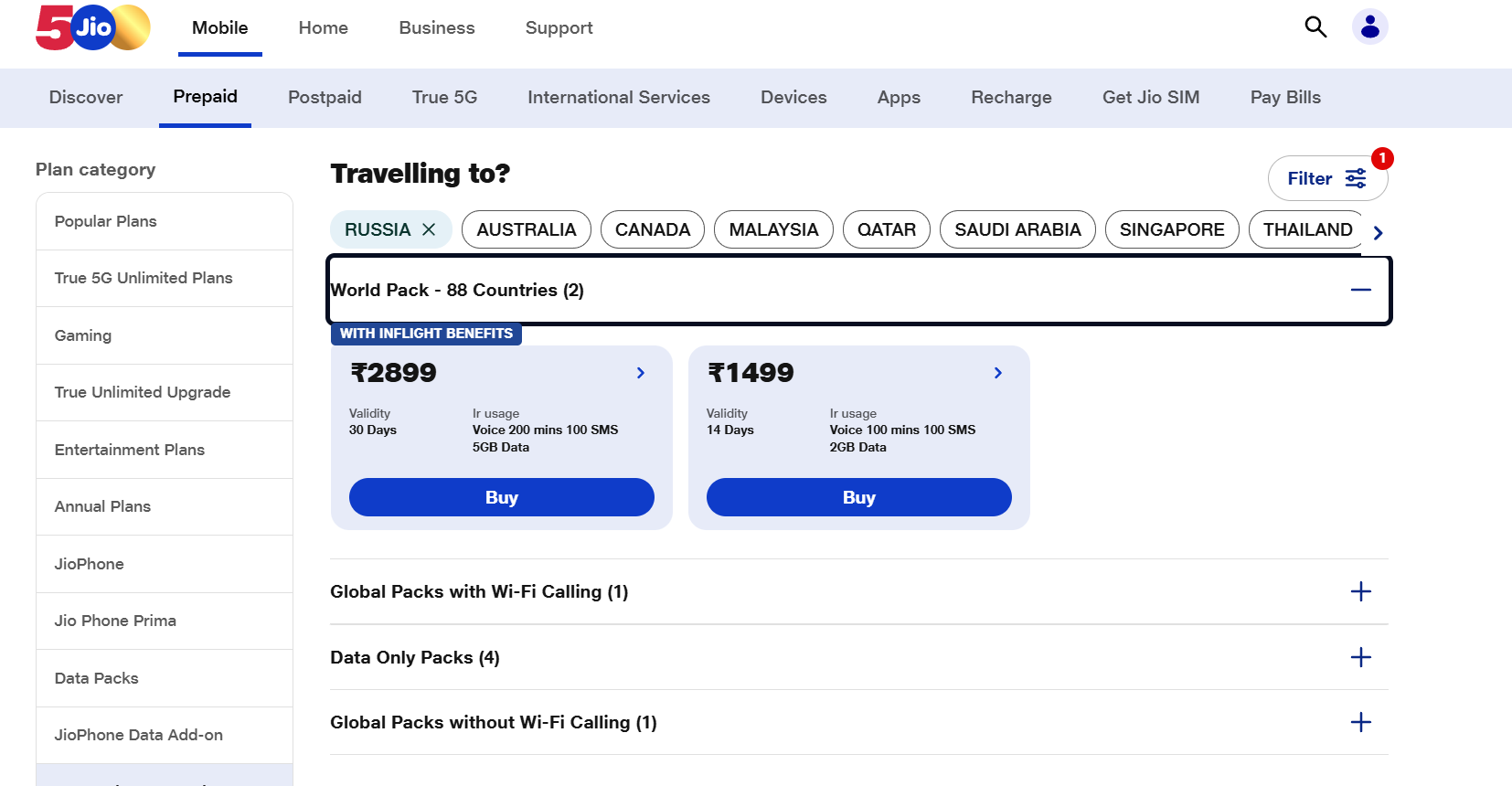Open ₹2899 plan details arrow
Image resolution: width=1512 pixels, height=786 pixels.
click(x=641, y=373)
